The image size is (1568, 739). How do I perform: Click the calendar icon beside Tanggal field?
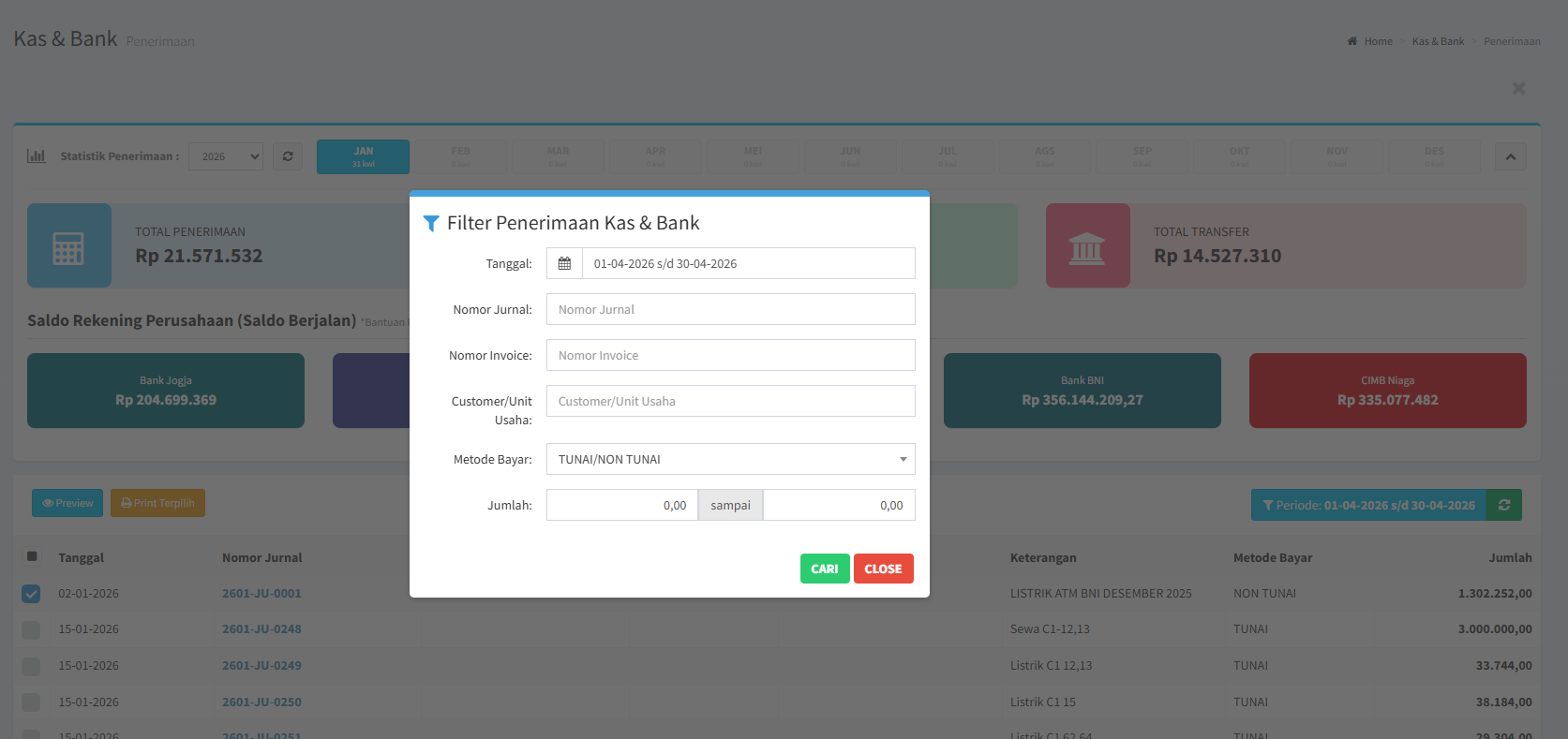tap(564, 263)
